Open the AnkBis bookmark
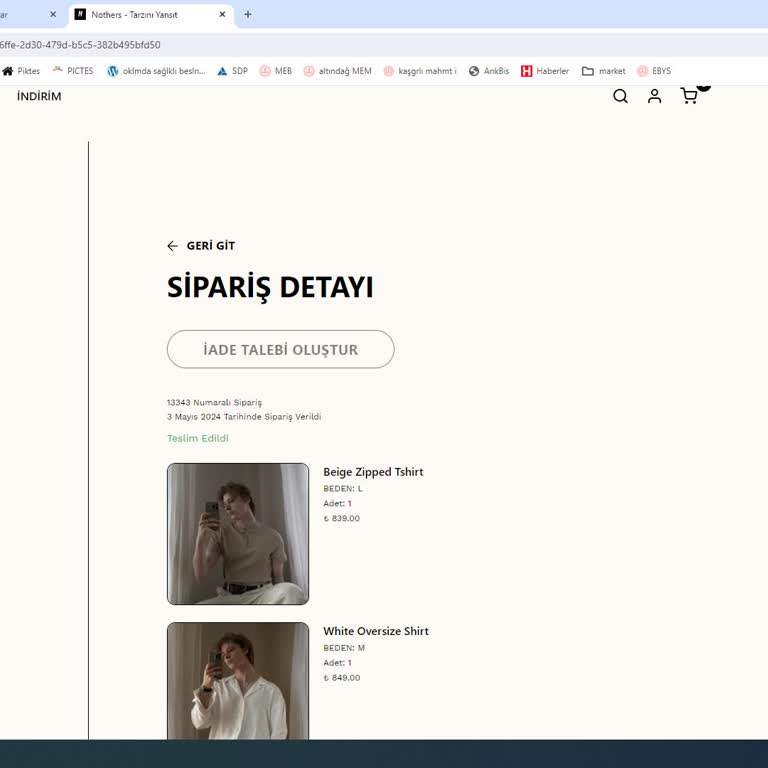 (x=489, y=71)
